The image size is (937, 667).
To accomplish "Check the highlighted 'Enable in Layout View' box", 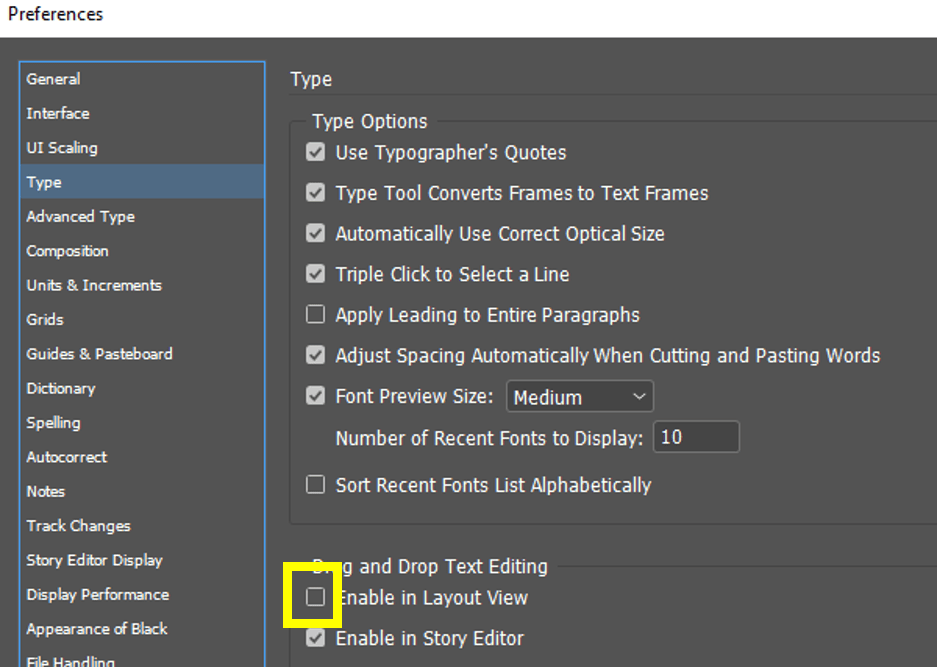I will pos(315,596).
